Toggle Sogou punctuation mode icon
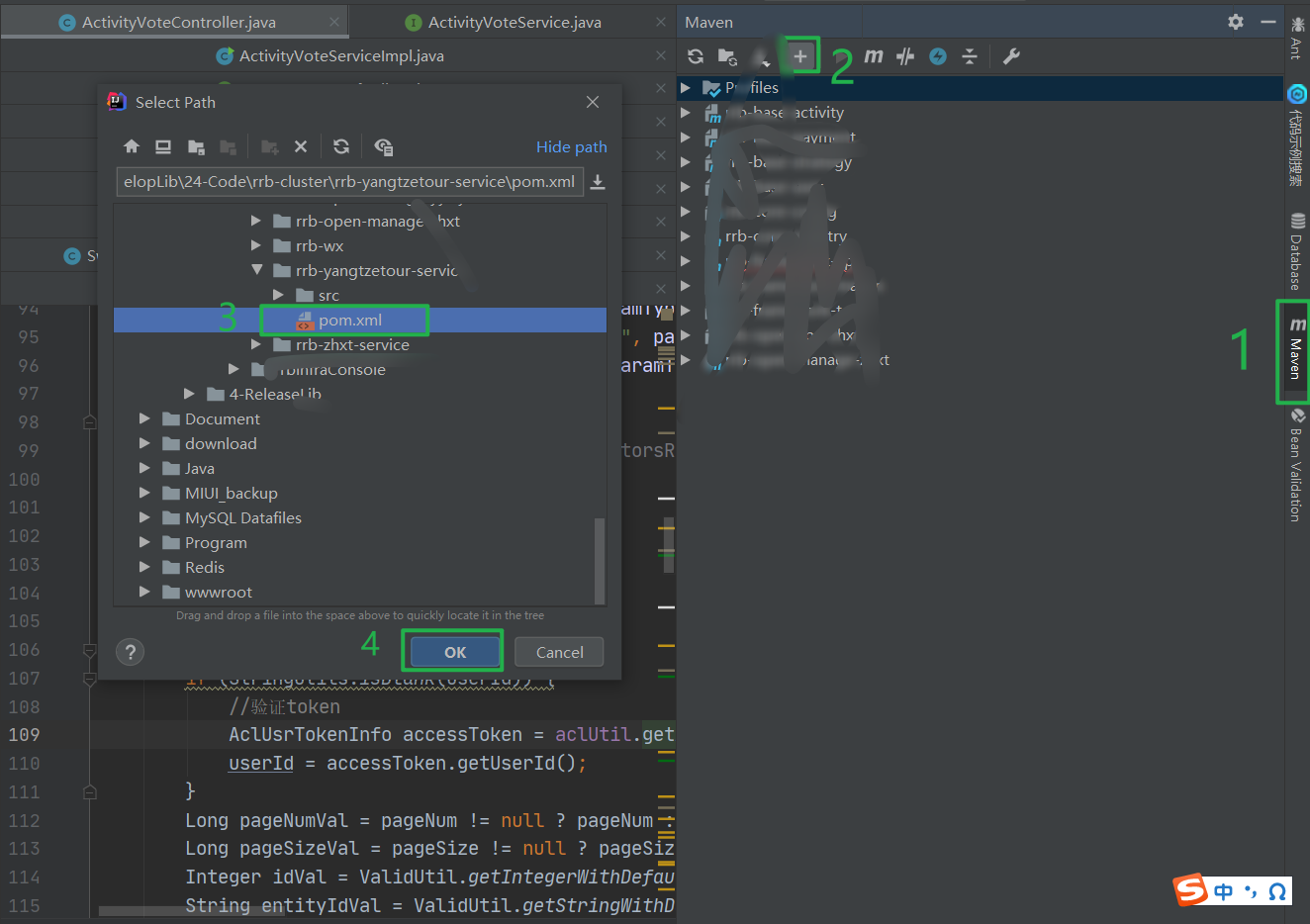 (x=1250, y=891)
